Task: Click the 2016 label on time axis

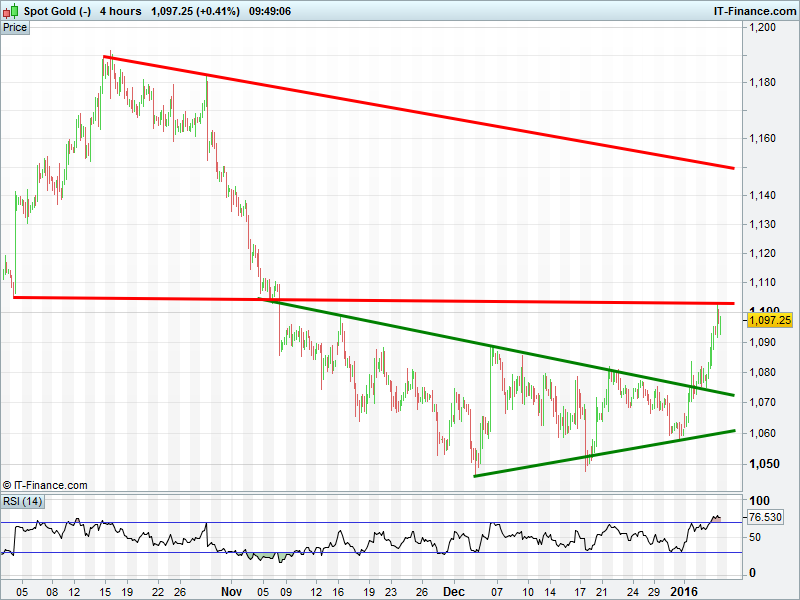Action: pos(684,592)
